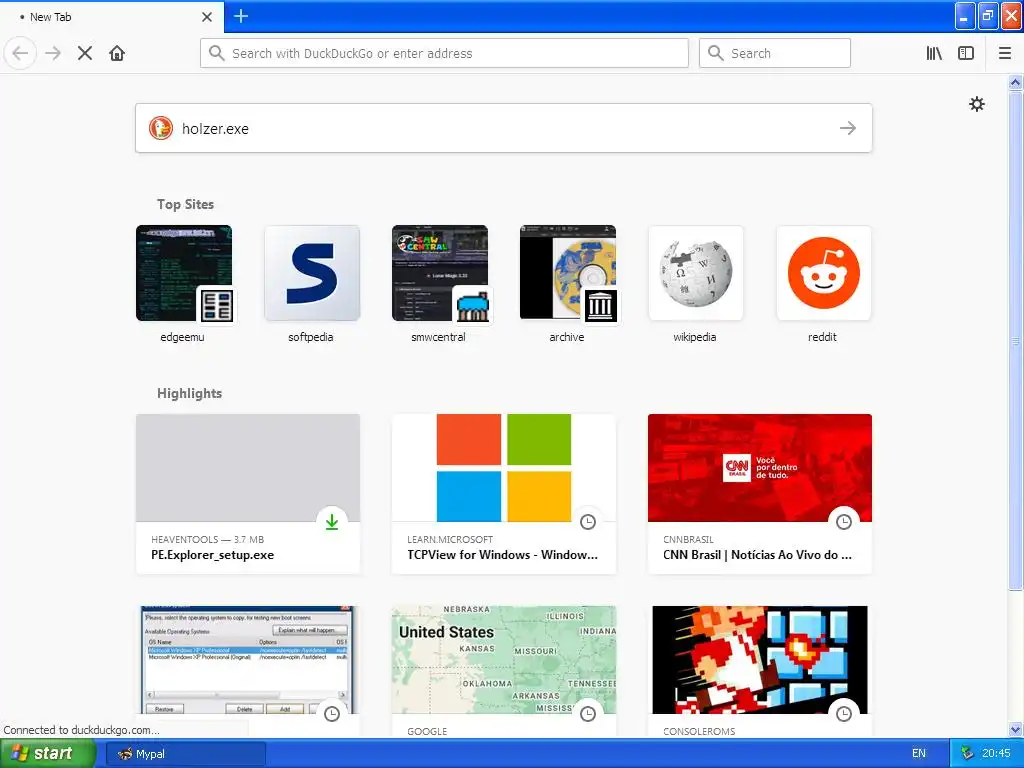1024x768 pixels.
Task: Click the holzer.exe search input
Action: coord(504,128)
